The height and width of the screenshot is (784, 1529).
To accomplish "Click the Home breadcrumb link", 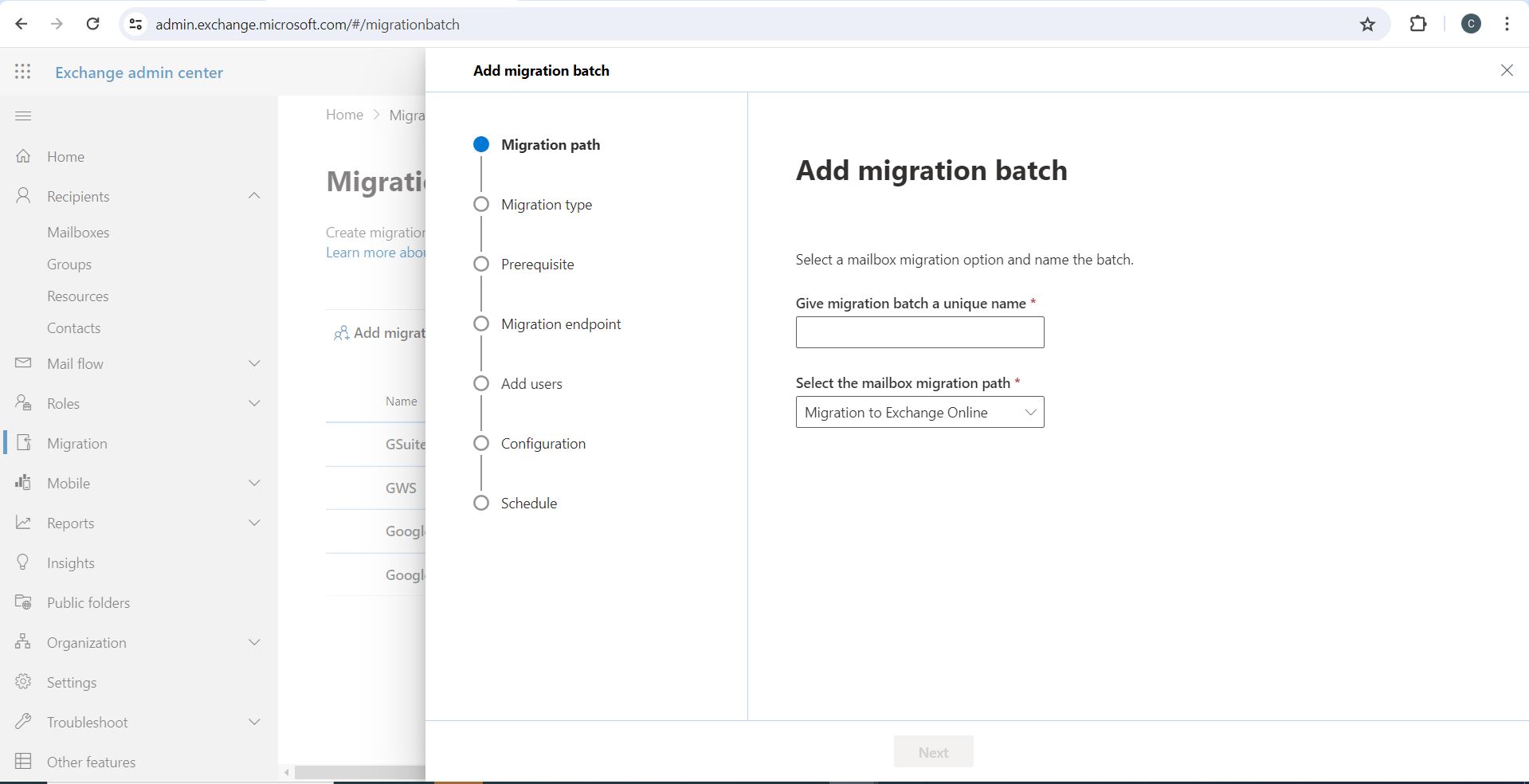I will point(344,115).
